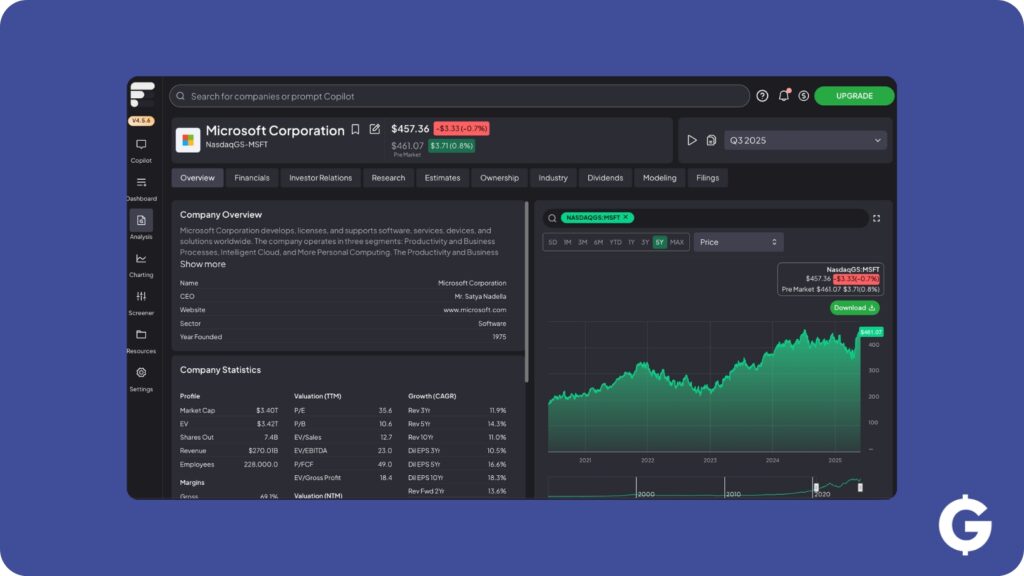
Task: Click the company search input field
Action: click(460, 96)
